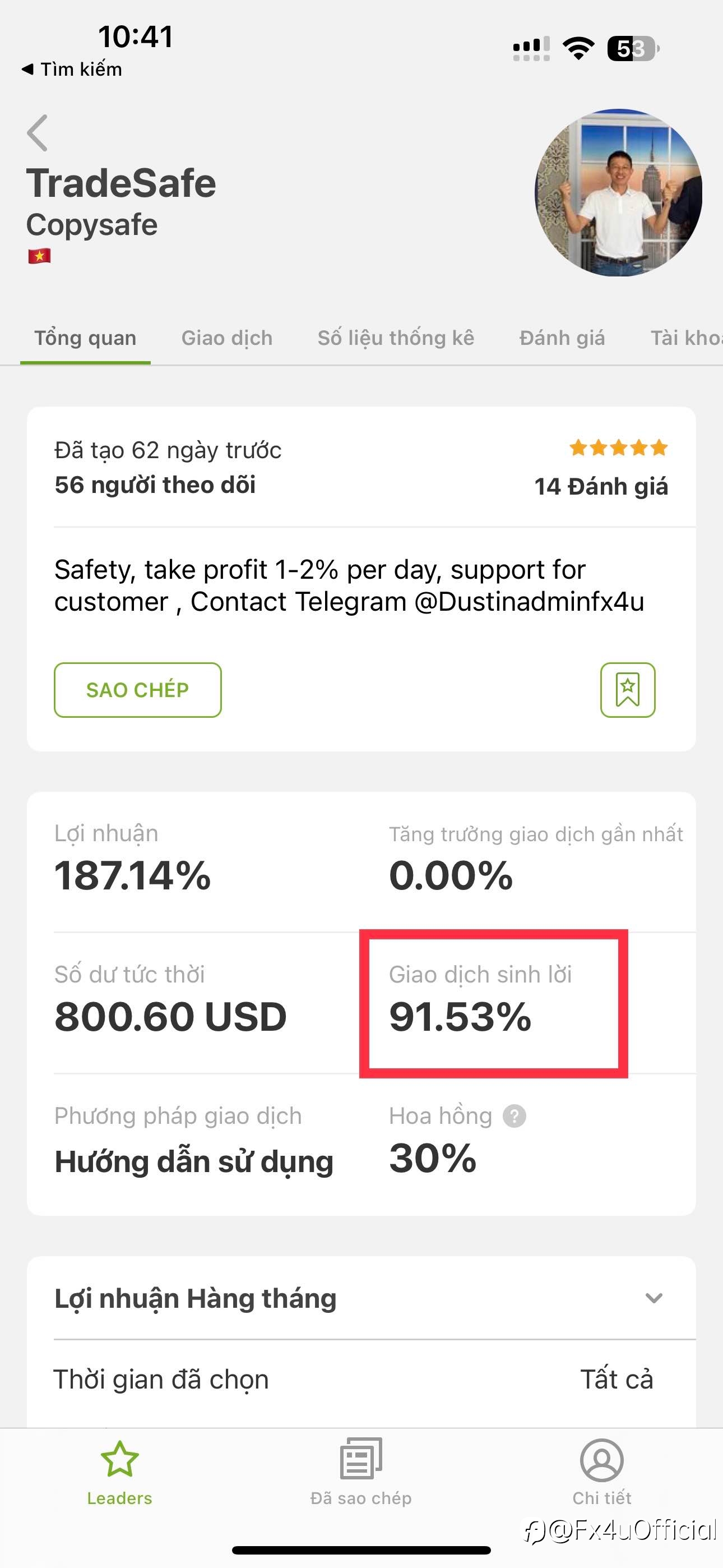Bookmark this leader with the star icon
This screenshot has width=723, height=1568.
[x=628, y=690]
